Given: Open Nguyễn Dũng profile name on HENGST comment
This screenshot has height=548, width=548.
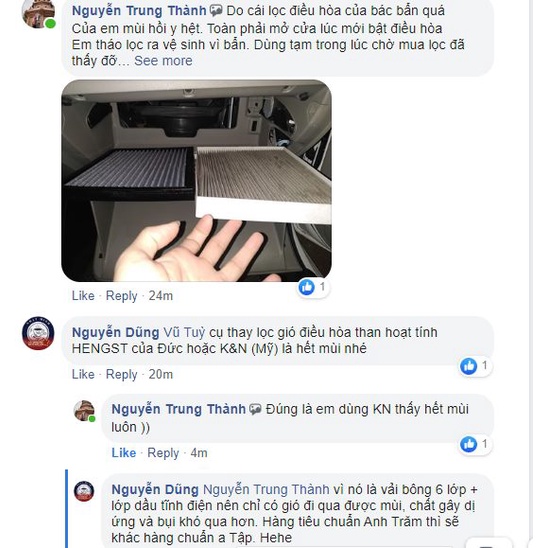Looking at the screenshot, I should tap(116, 332).
